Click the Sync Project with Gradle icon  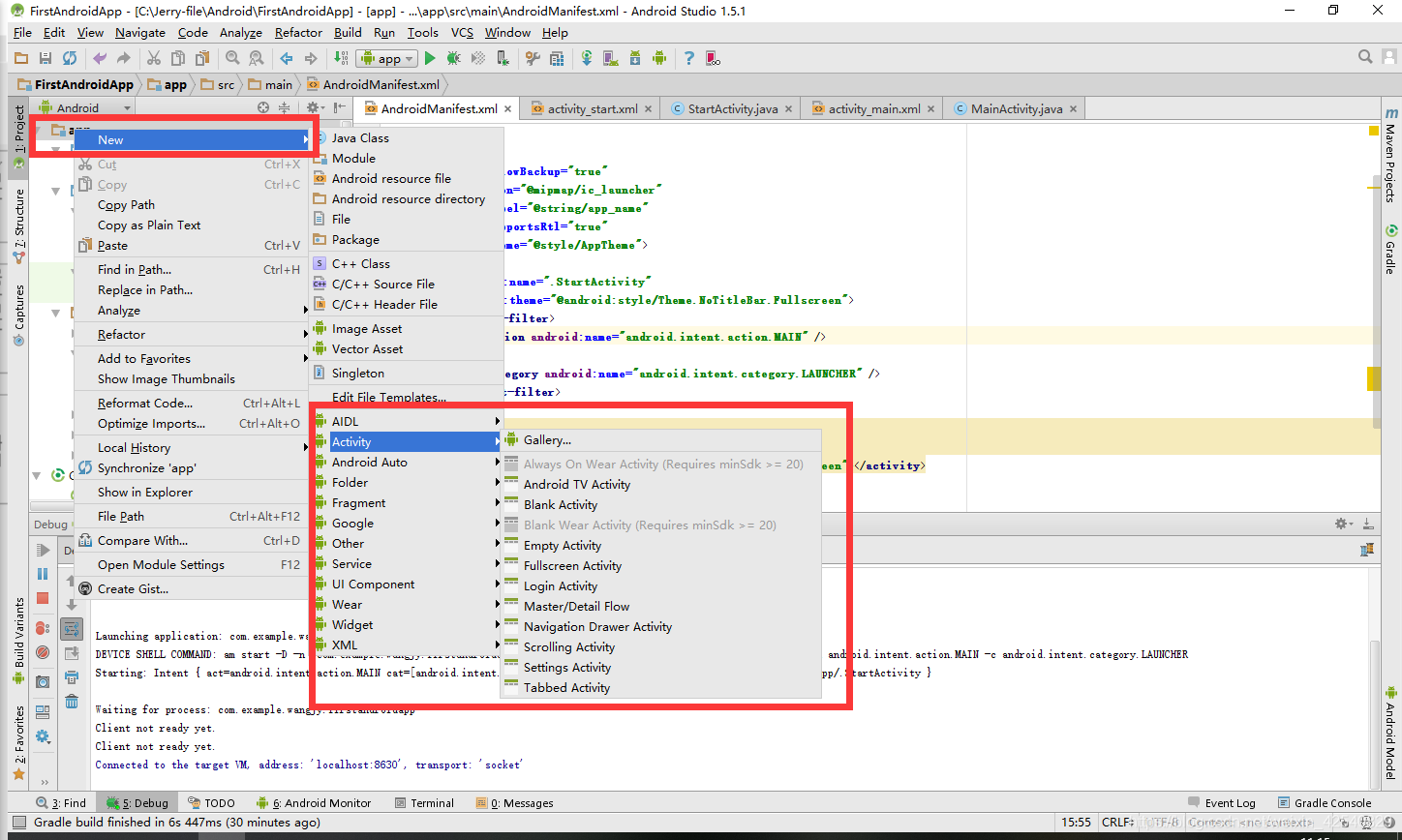click(x=587, y=58)
